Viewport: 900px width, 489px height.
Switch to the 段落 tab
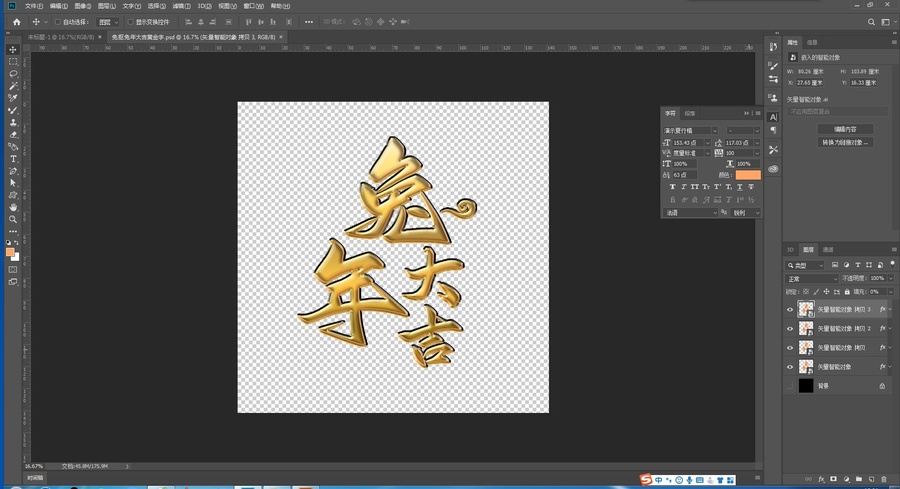(x=690, y=114)
